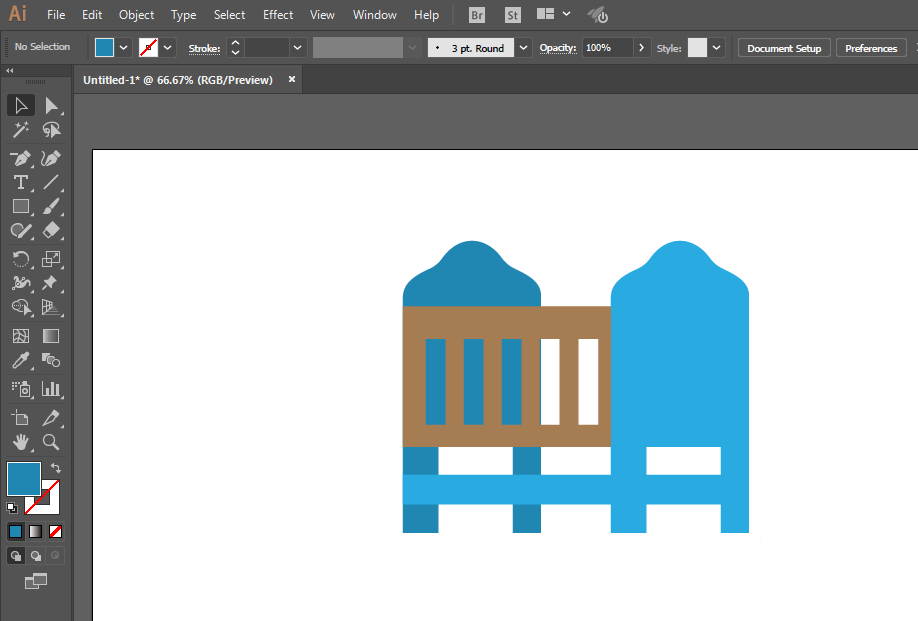
Task: Choose the Zoom magnifier tool
Action: (x=51, y=442)
